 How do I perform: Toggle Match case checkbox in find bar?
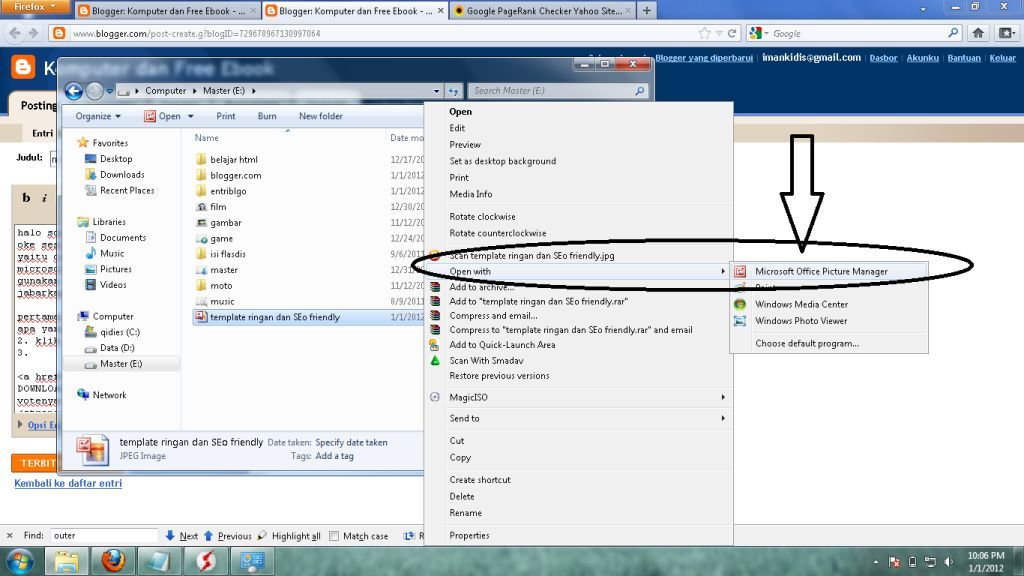[x=334, y=536]
